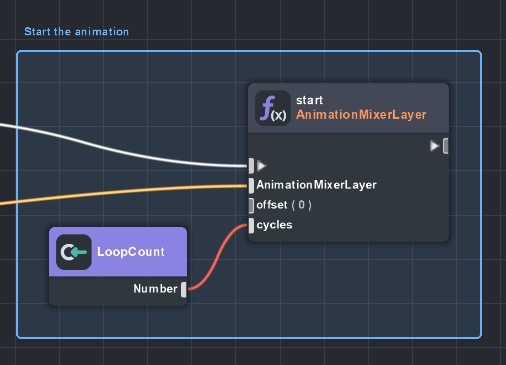
Task: Select the execution input port connector
Action: click(x=251, y=166)
